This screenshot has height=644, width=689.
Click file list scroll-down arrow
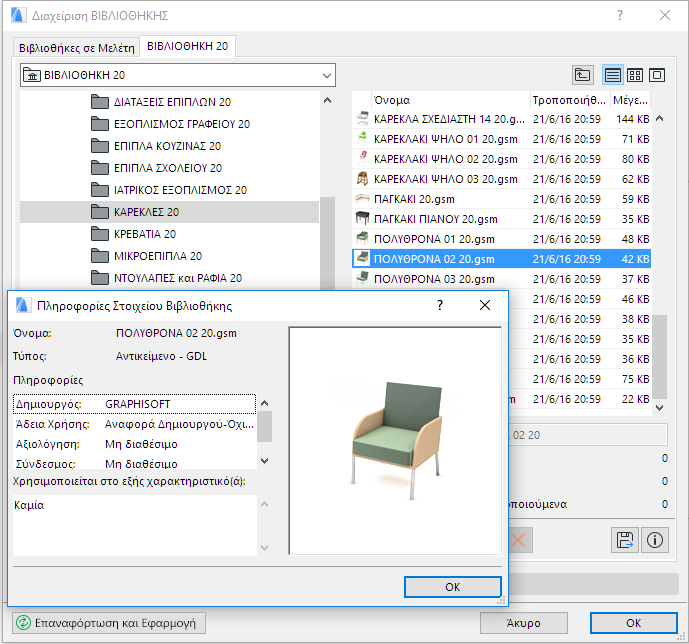pyautogui.click(x=660, y=408)
